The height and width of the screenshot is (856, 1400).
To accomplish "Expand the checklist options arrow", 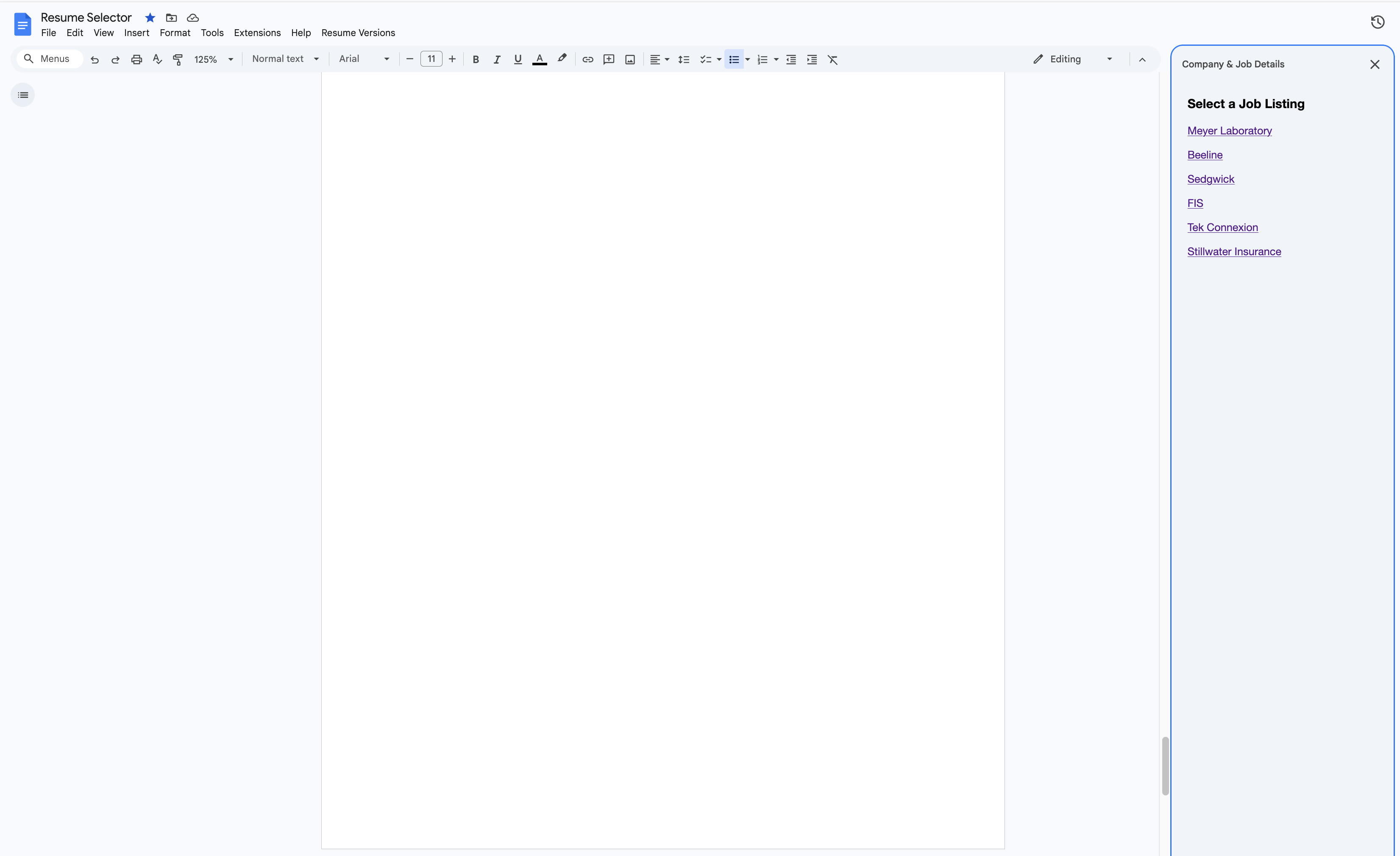I will point(719,59).
